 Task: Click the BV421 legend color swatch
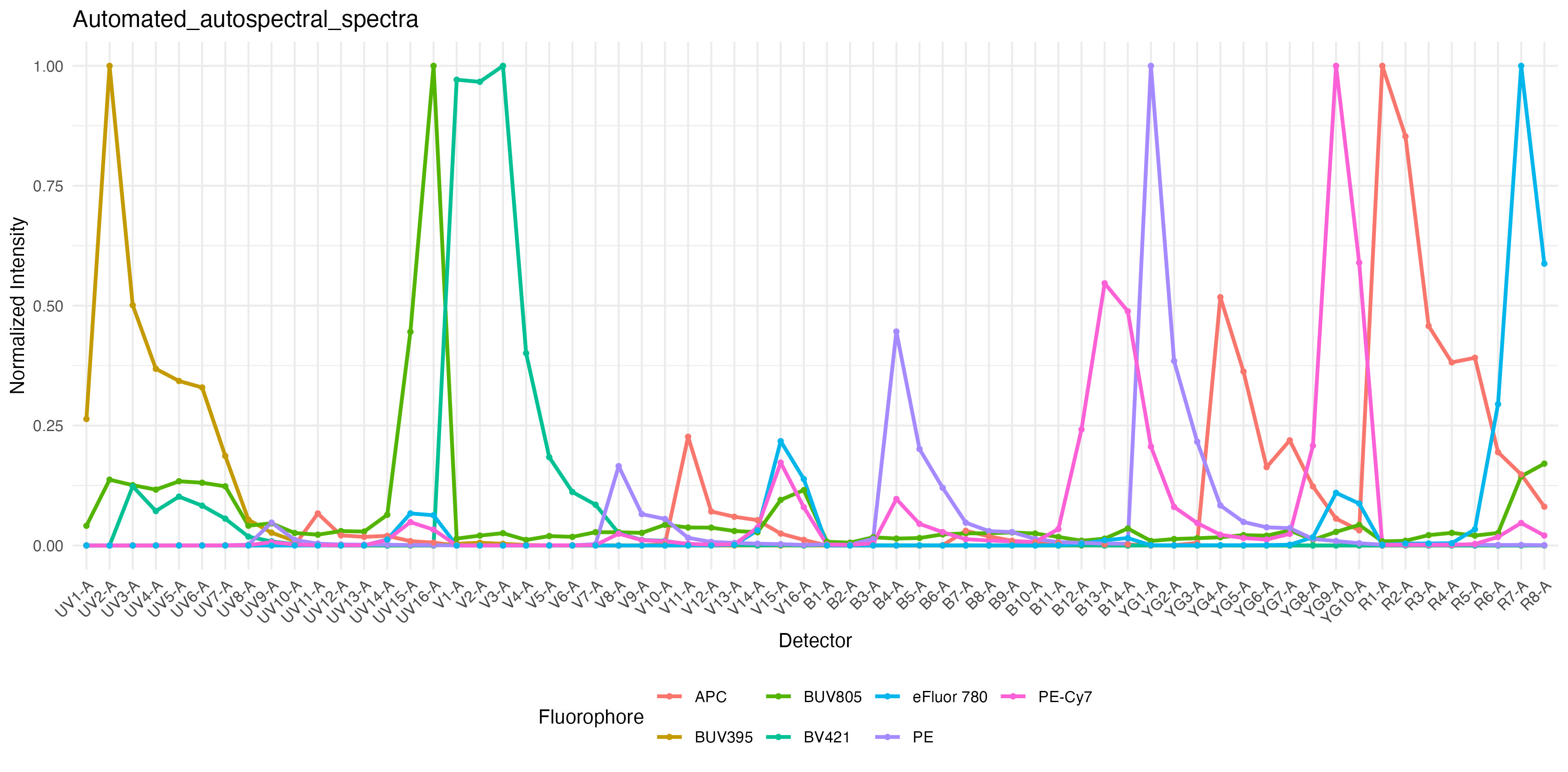click(778, 737)
